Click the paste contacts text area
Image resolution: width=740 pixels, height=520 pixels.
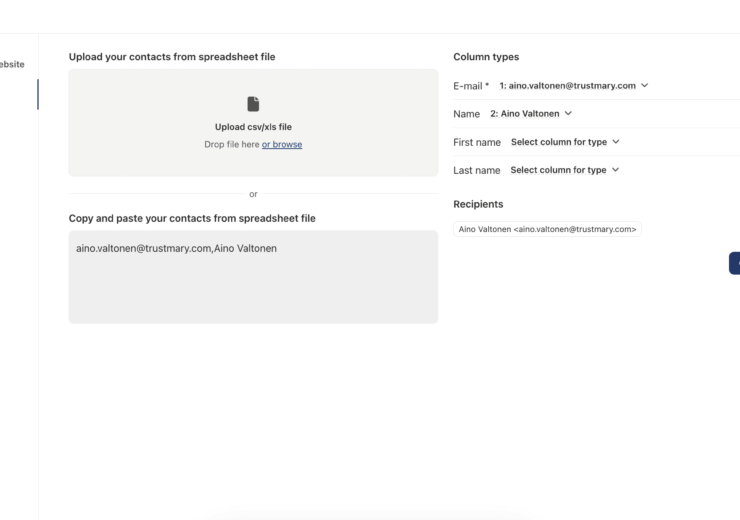click(253, 277)
